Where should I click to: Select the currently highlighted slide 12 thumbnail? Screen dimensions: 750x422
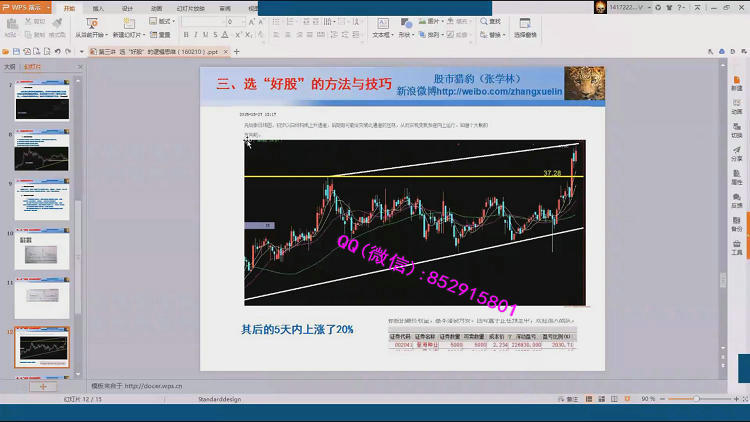point(42,346)
